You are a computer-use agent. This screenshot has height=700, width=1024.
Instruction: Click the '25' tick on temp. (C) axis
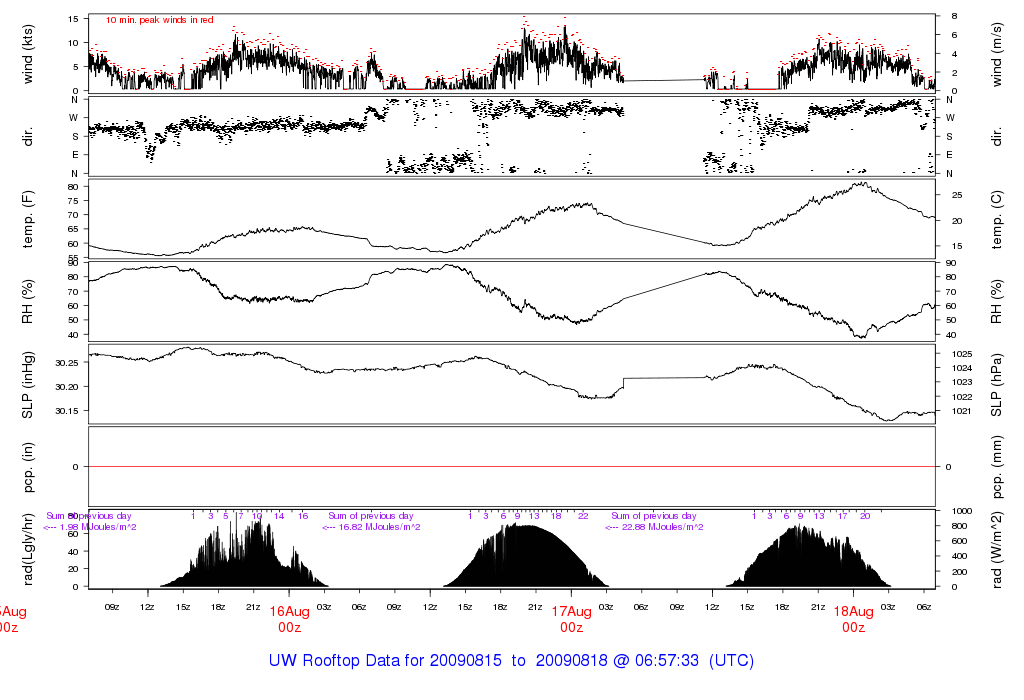pos(957,195)
